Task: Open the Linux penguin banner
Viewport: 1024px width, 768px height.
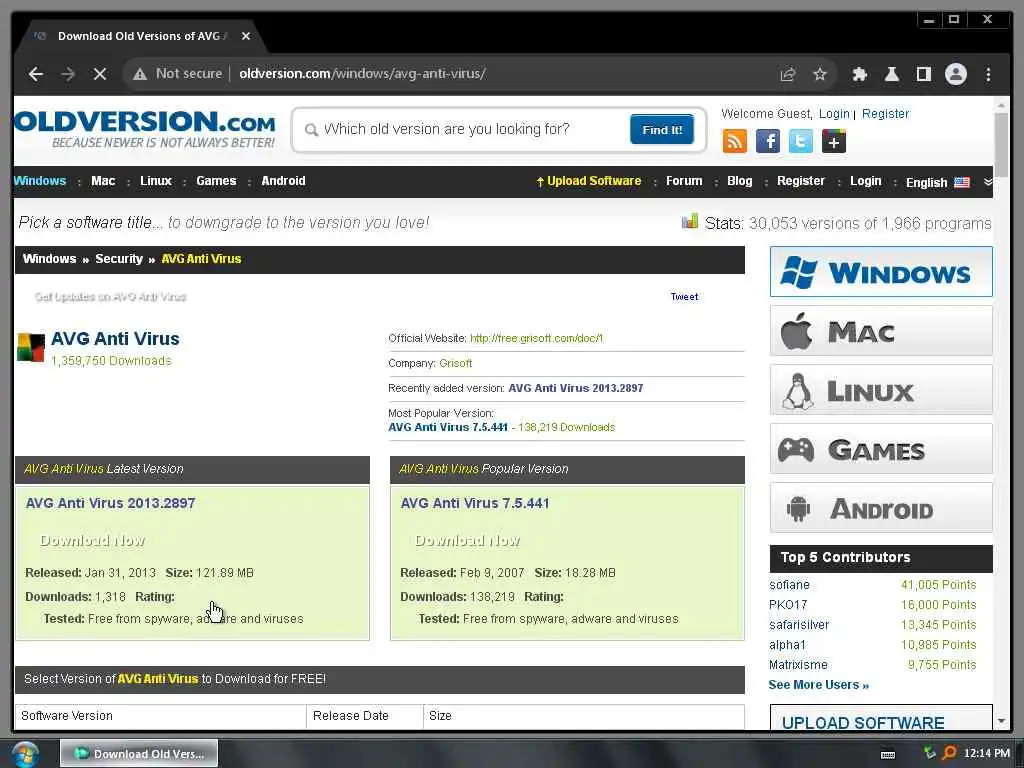Action: 881,390
